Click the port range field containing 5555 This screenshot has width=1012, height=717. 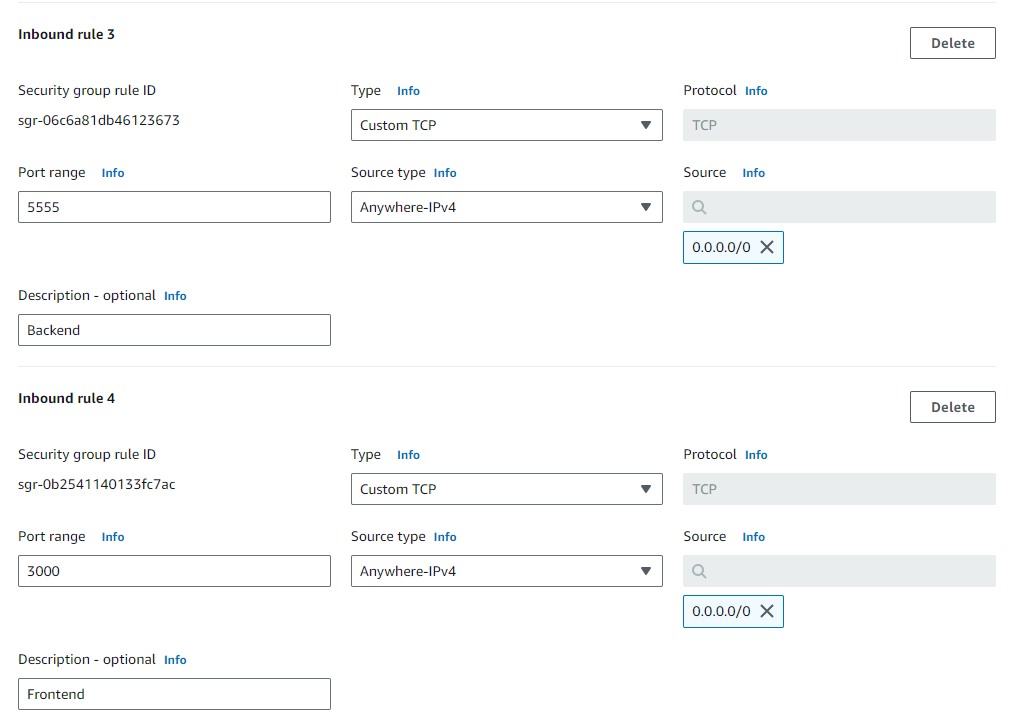(x=174, y=207)
